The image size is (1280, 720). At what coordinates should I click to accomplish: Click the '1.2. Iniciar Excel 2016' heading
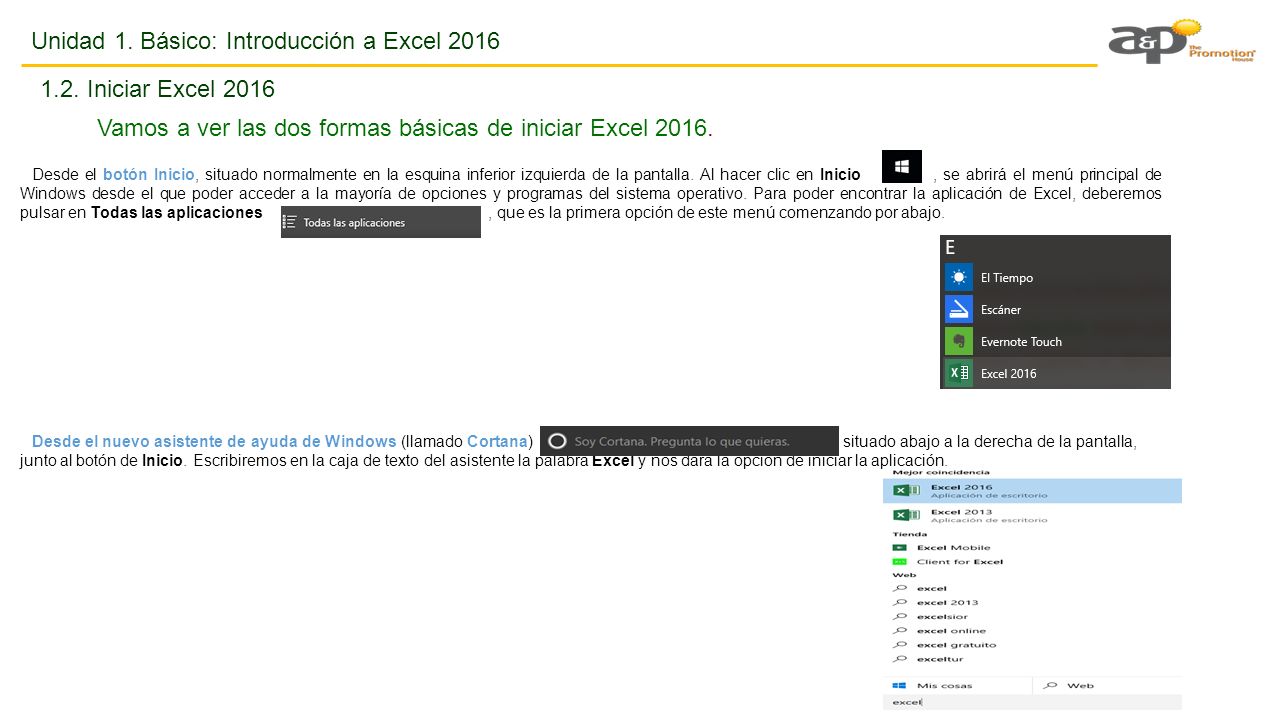(x=158, y=89)
